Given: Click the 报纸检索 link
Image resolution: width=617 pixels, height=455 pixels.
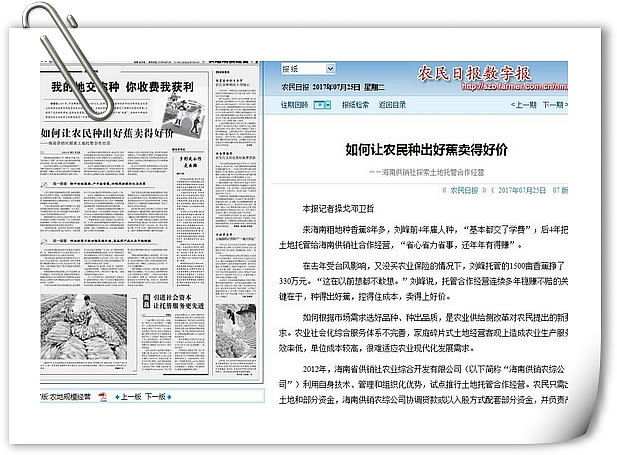Looking at the screenshot, I should (355, 105).
